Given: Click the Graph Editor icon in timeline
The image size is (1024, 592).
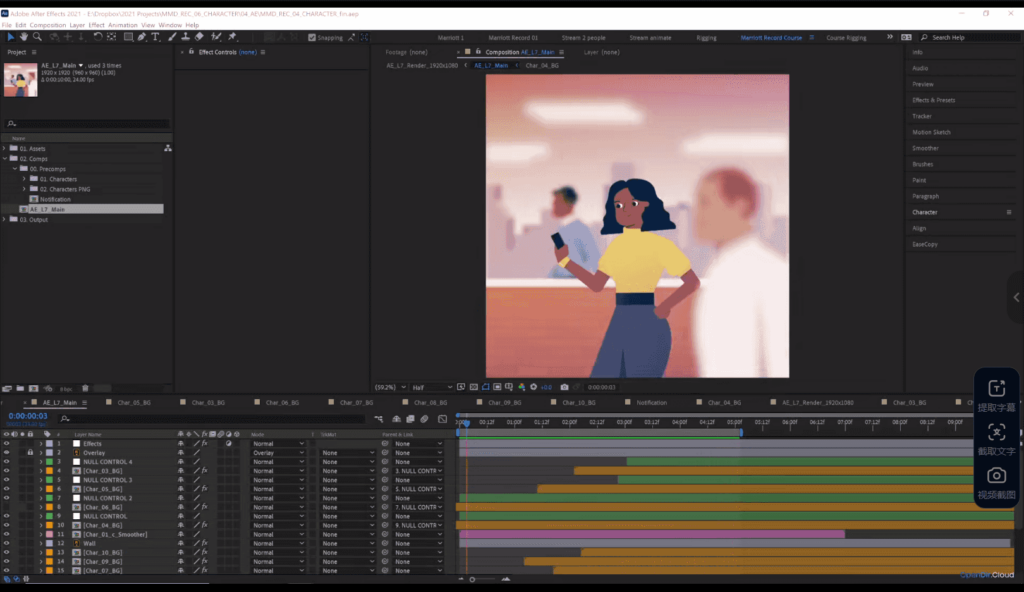Looking at the screenshot, I should point(442,419).
